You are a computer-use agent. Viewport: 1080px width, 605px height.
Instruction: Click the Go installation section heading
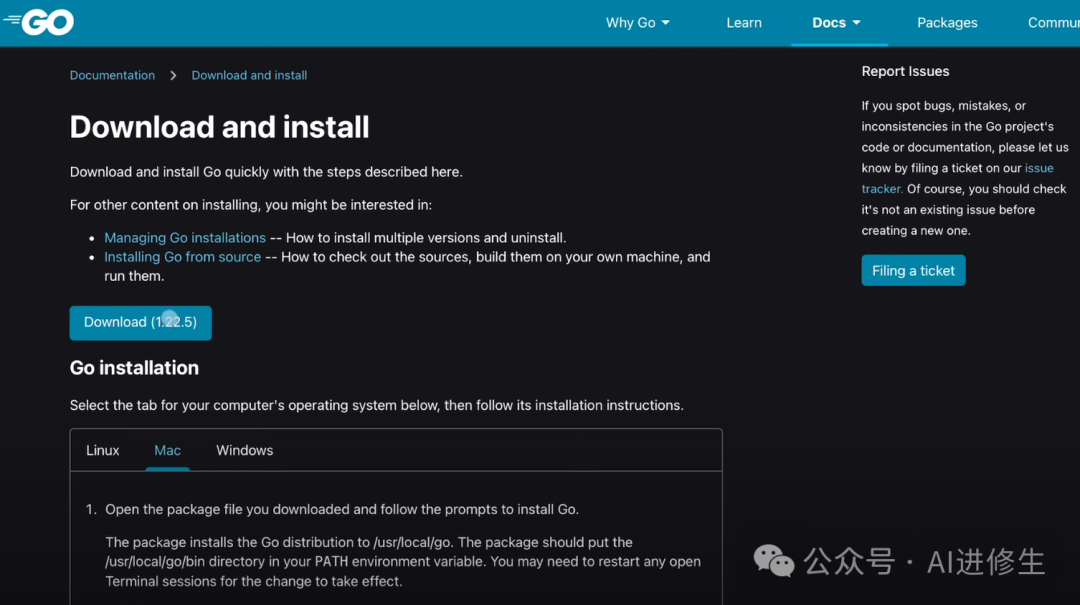click(x=134, y=368)
